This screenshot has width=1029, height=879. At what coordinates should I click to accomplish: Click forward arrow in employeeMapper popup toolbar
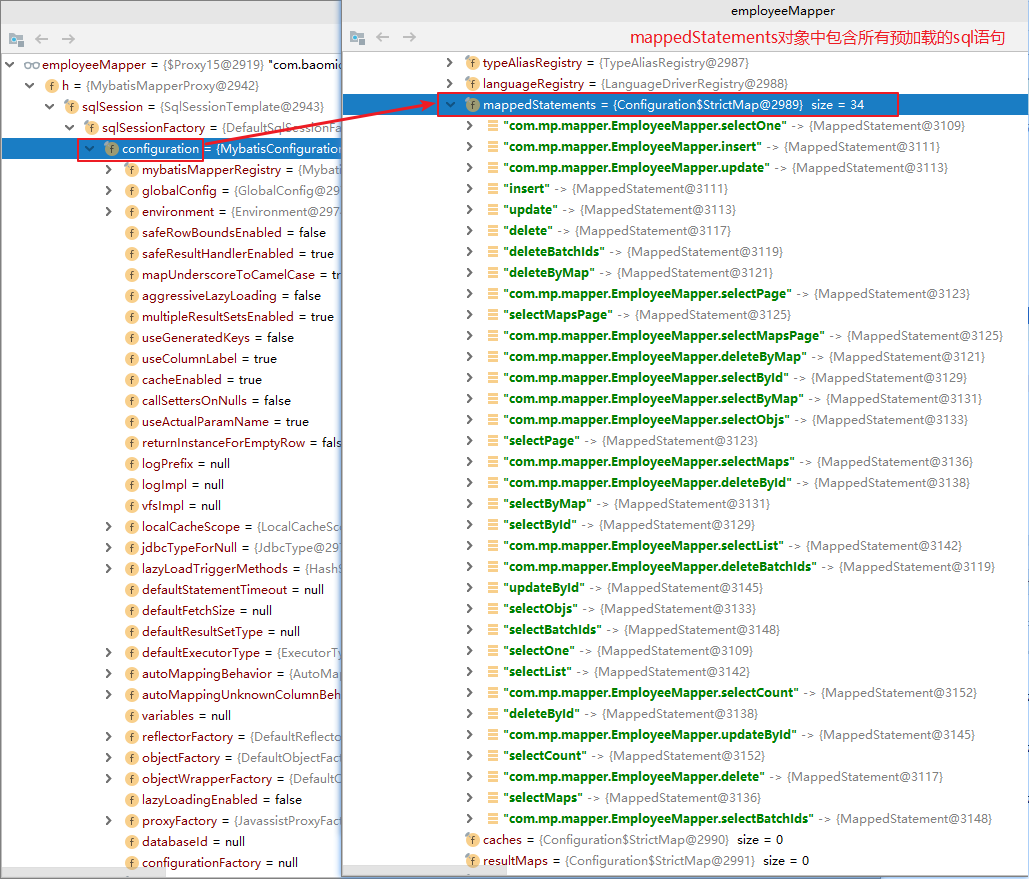pyautogui.click(x=410, y=37)
